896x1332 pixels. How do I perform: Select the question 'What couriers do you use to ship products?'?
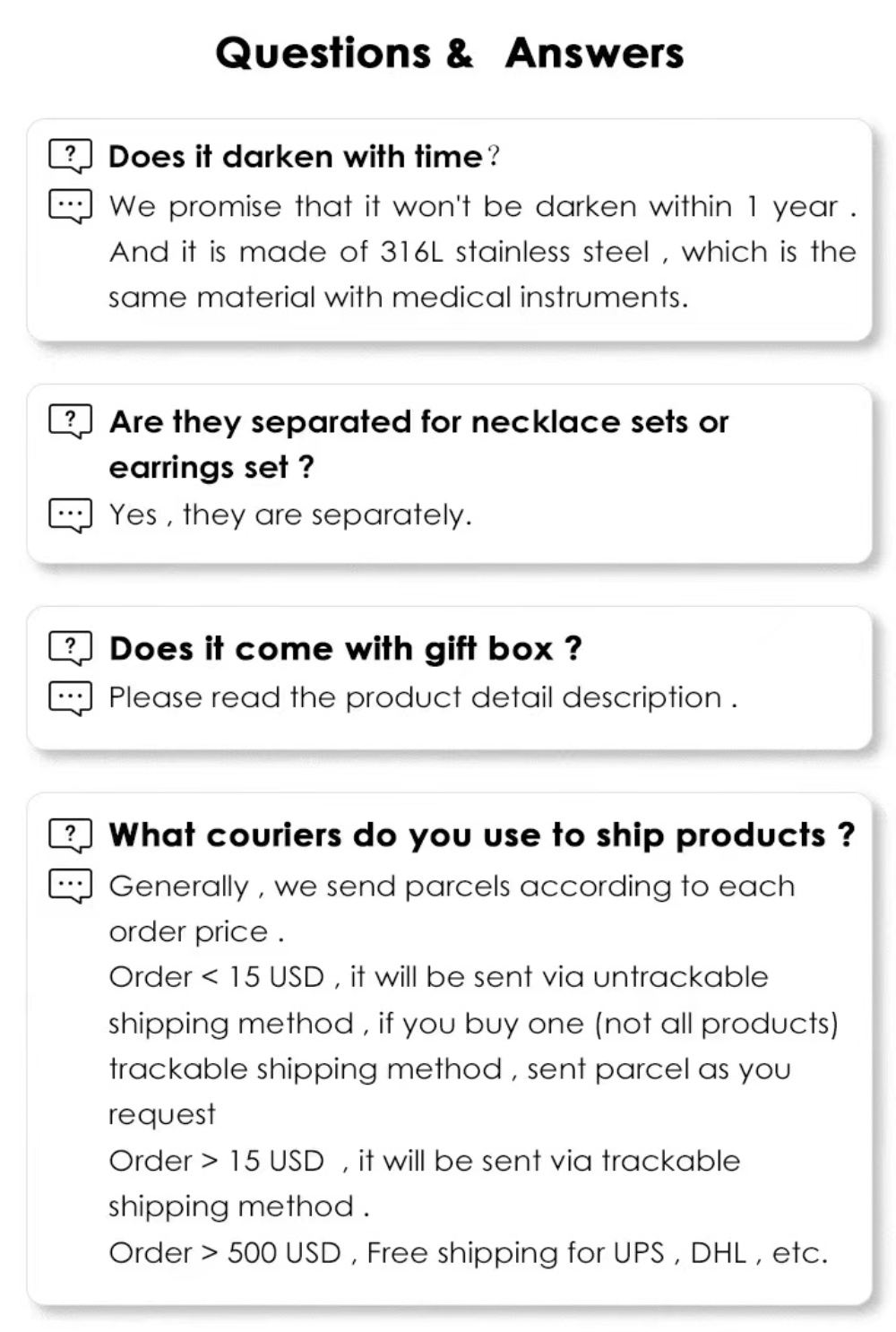(481, 835)
